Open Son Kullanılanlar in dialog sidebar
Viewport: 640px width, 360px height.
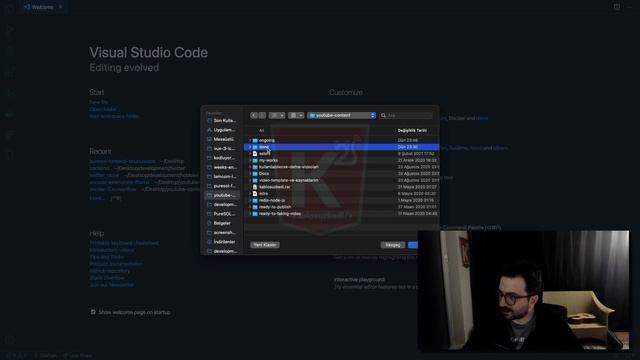click(x=222, y=121)
